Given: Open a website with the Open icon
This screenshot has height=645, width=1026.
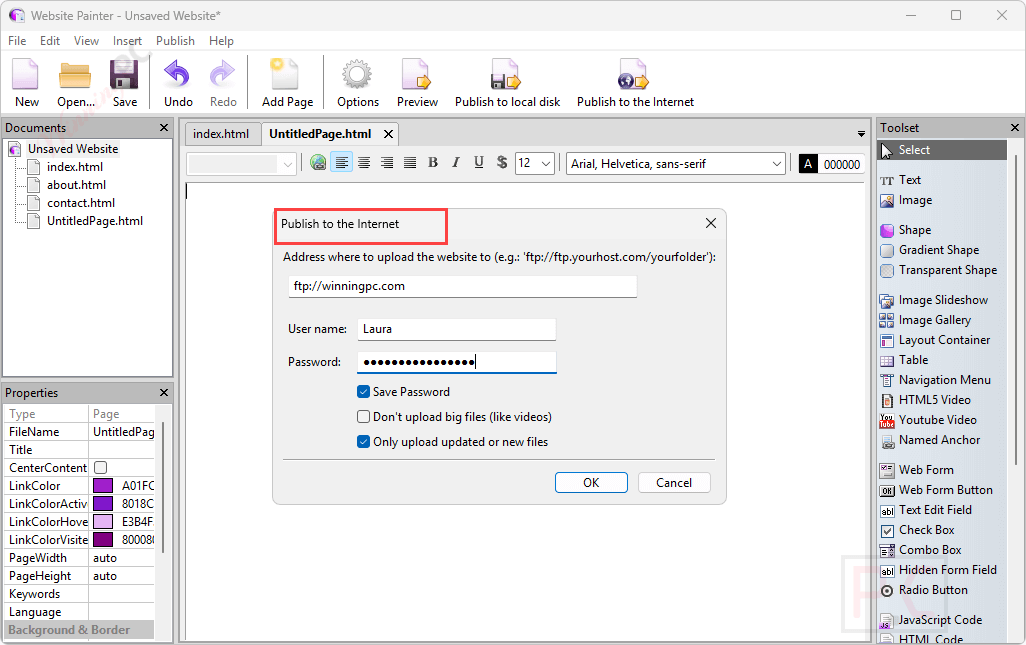Looking at the screenshot, I should coord(75,82).
